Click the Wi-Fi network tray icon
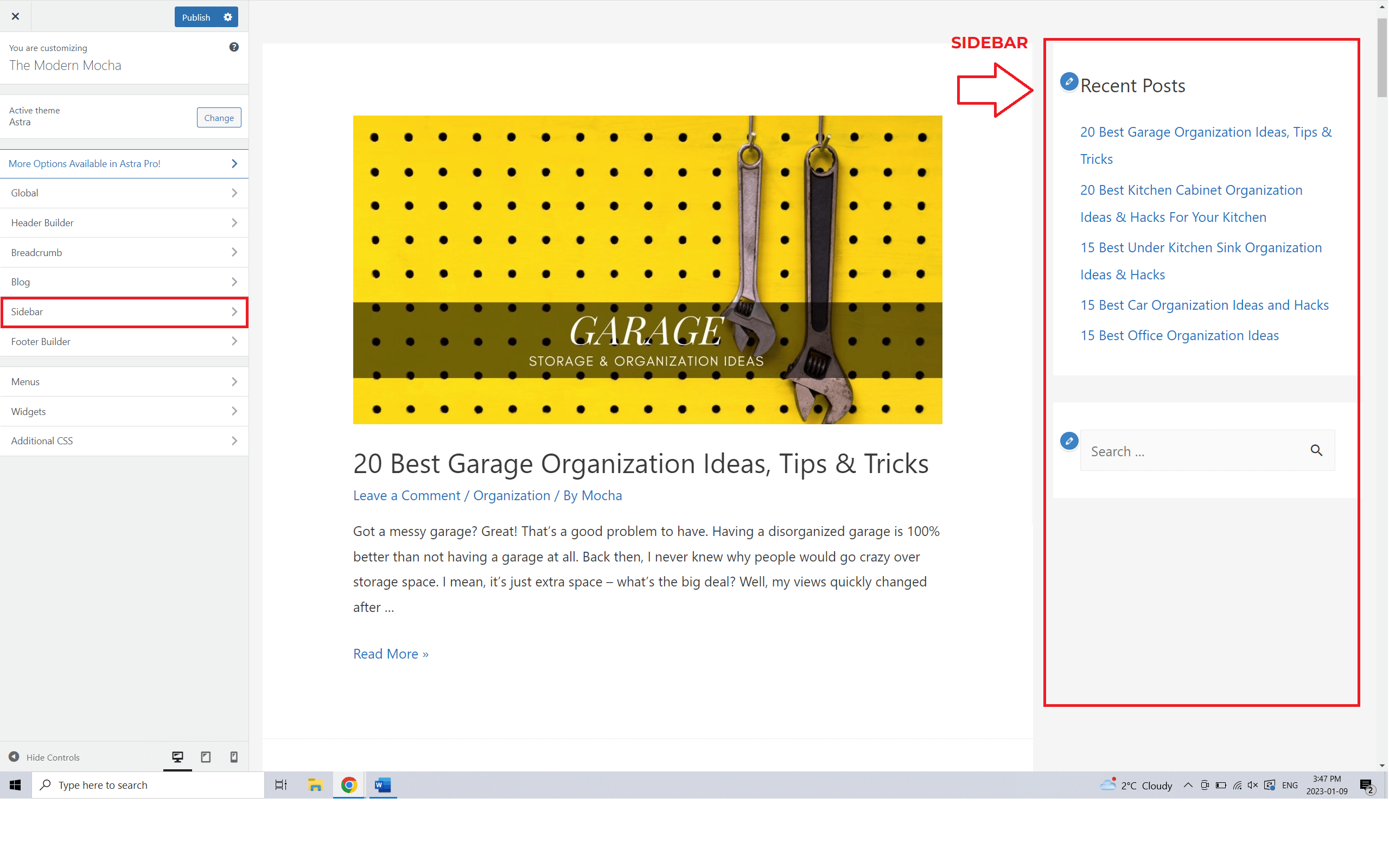1389x868 pixels. coord(1238,786)
